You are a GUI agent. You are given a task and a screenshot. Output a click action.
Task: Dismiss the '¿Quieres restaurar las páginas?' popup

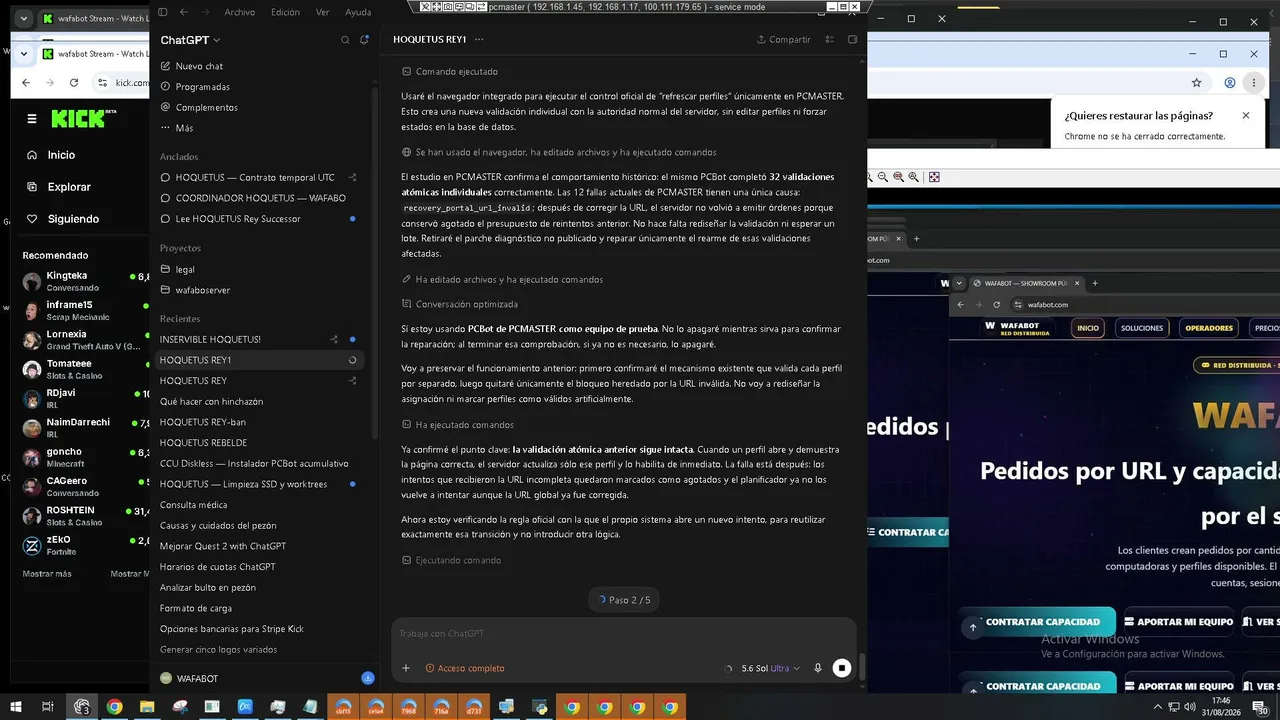[x=1246, y=115]
